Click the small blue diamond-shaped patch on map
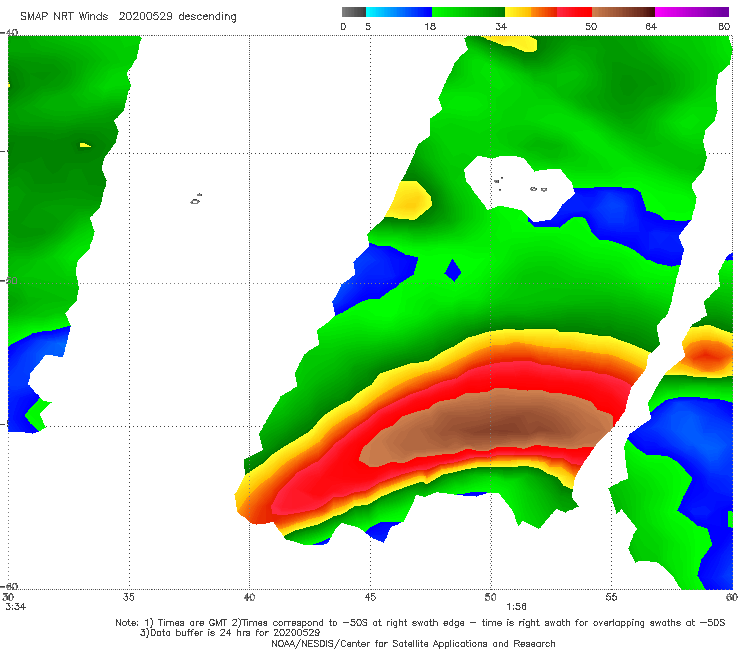This screenshot has height=650, width=740. click(x=453, y=270)
